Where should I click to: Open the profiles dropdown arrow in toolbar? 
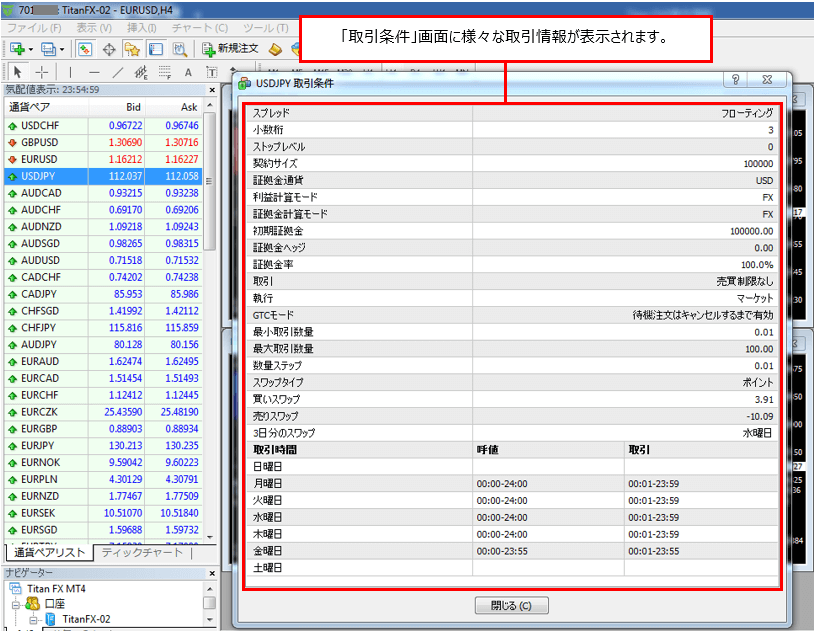tap(64, 48)
